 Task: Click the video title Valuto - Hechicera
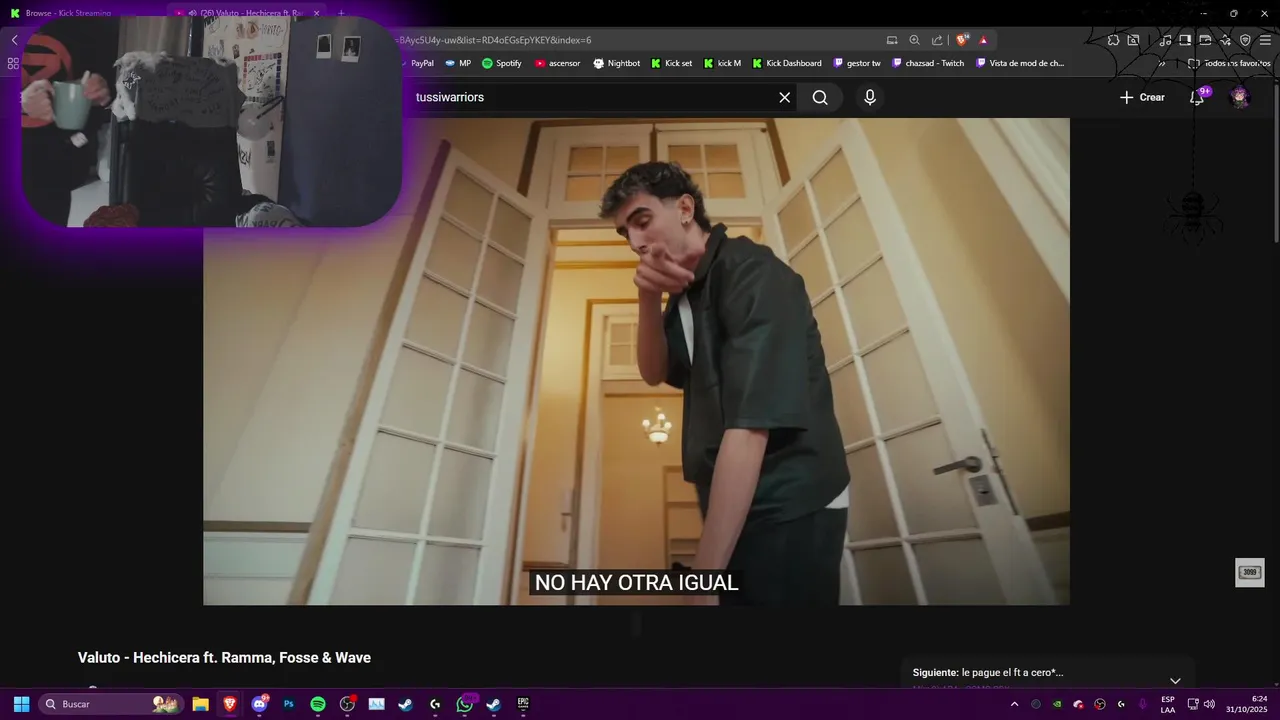pos(224,658)
